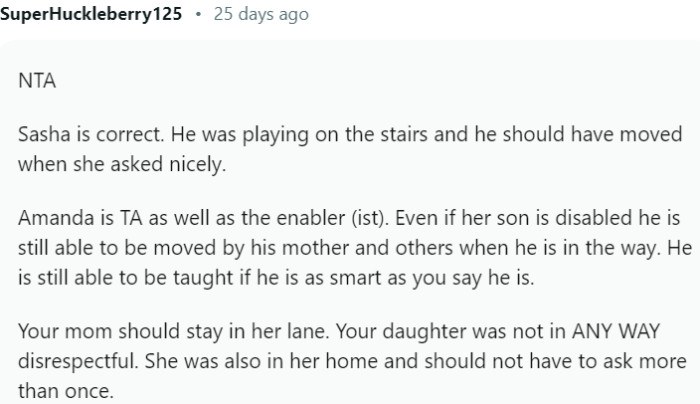The image size is (700, 404).
Task: Click the paragraph starting "Amanda is TA"
Action: click(x=355, y=248)
